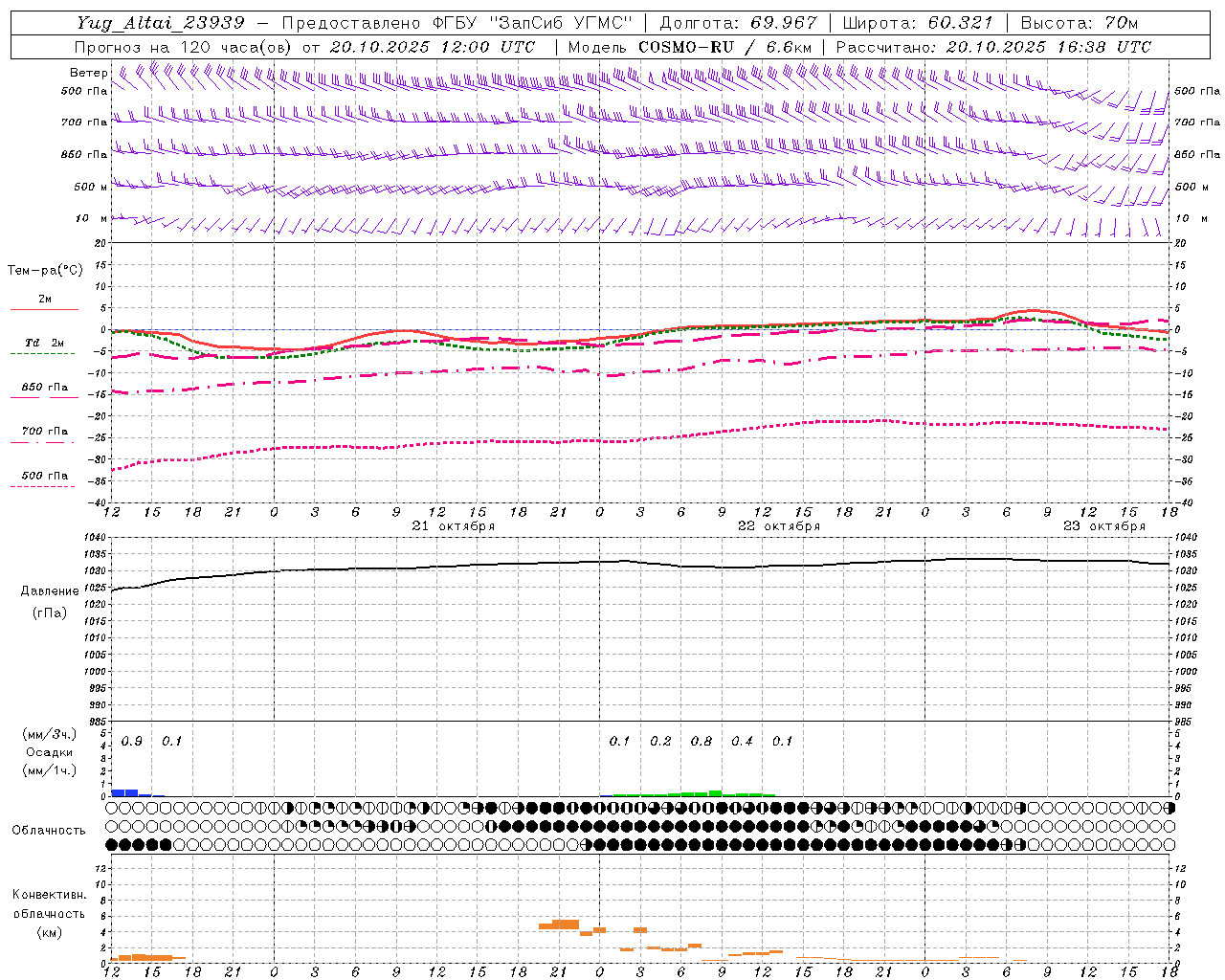Click the blue precipitation bar near hour 12
This screenshot has width=1225, height=980.
[x=125, y=792]
